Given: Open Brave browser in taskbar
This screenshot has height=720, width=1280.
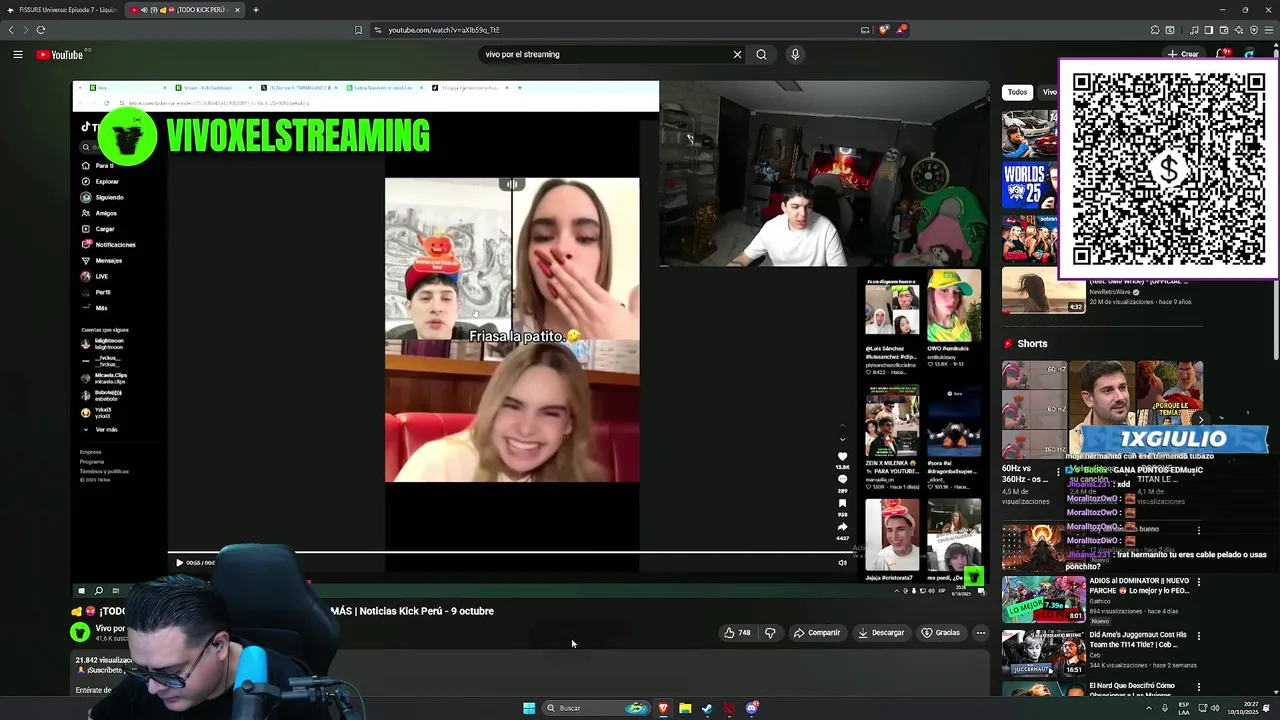Looking at the screenshot, I should pos(663,708).
